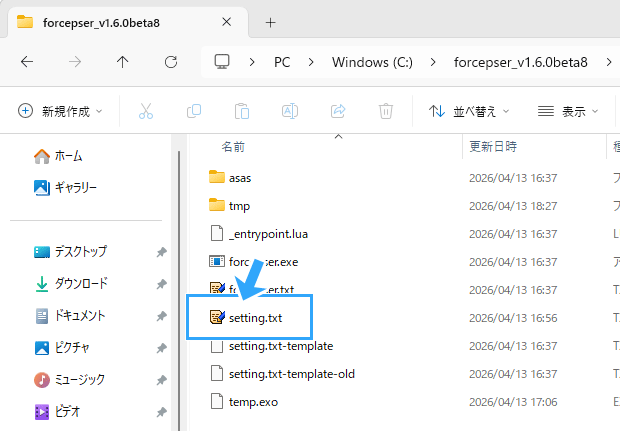Open ビデオ in quick access
The height and width of the screenshot is (431, 620).
pyautogui.click(x=57, y=412)
